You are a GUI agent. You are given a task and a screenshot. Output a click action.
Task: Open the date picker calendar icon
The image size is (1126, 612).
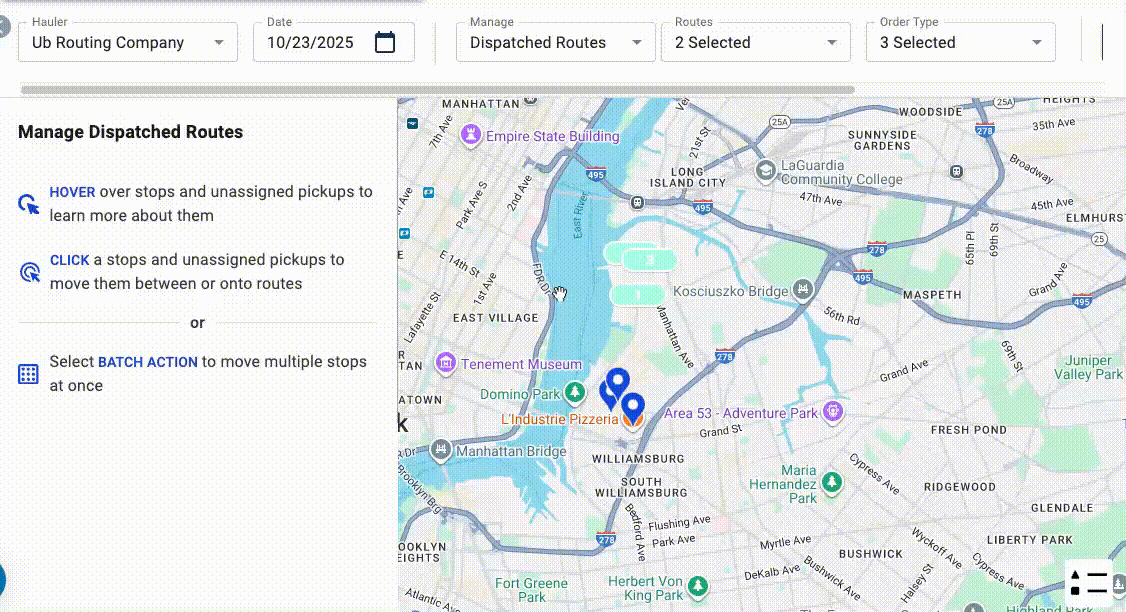385,42
